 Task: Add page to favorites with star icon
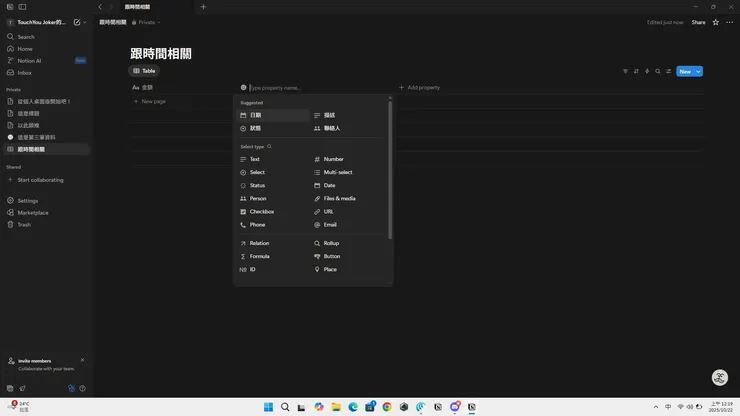(x=716, y=22)
